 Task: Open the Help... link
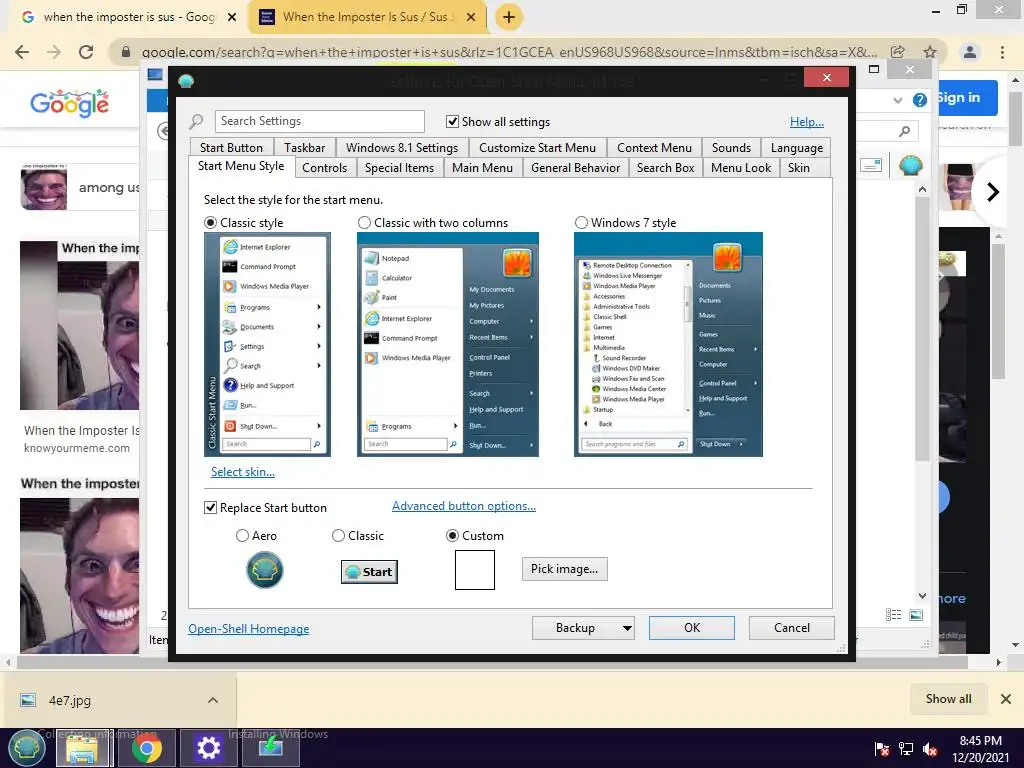[807, 121]
